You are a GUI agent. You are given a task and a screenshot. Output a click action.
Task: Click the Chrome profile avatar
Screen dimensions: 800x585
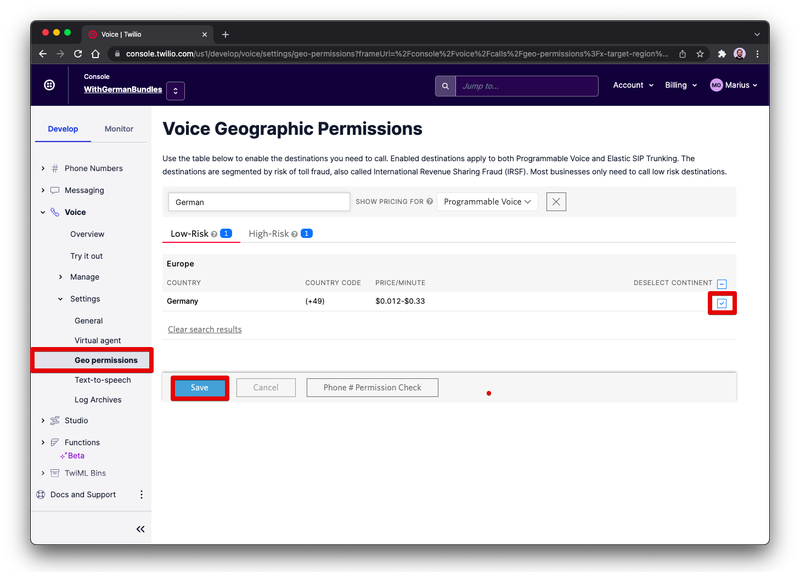739,54
